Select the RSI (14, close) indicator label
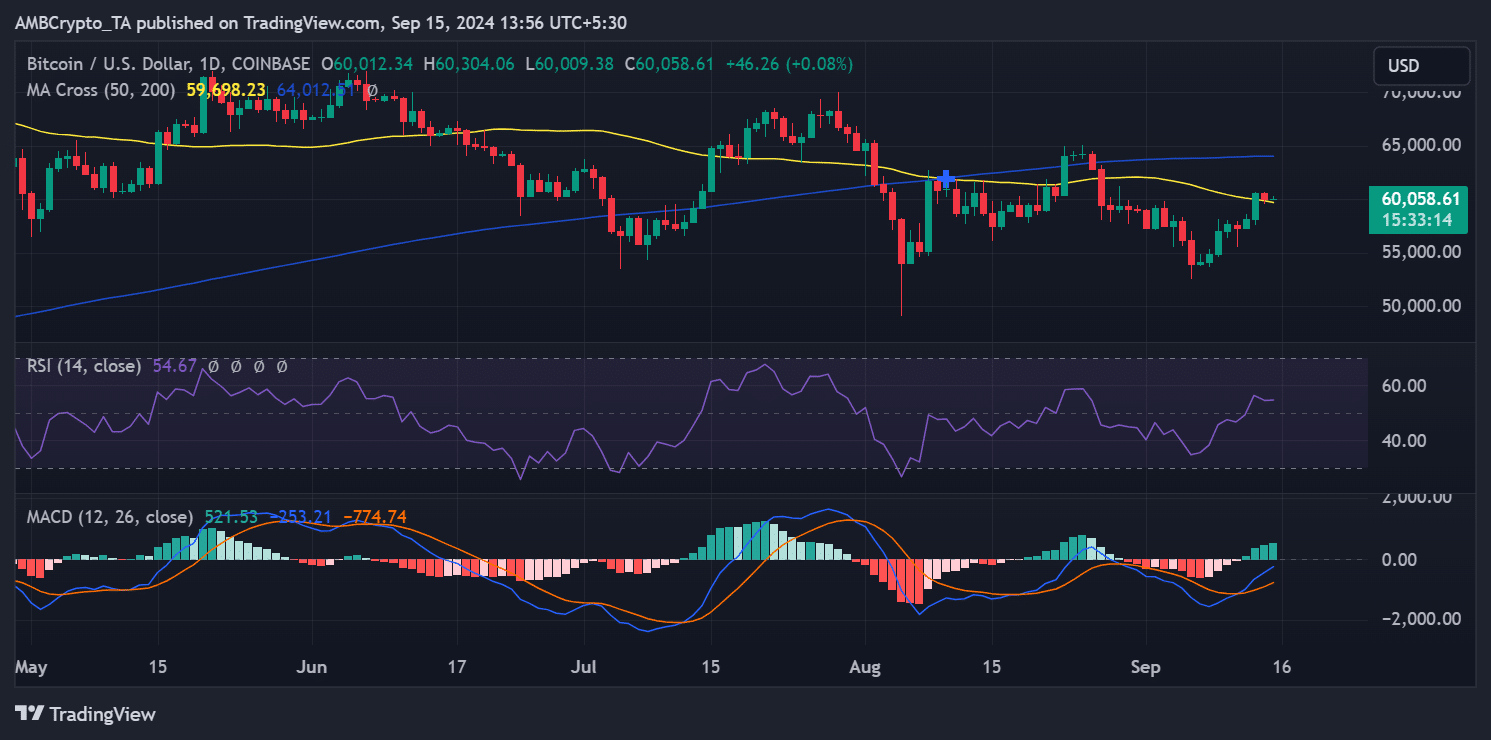1491x740 pixels. [85, 367]
